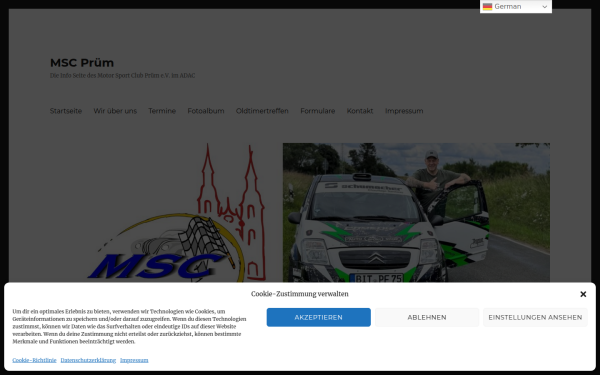600x375 pixels.
Task: Click the site tagline about Motor Sport Club
Action: click(x=122, y=75)
